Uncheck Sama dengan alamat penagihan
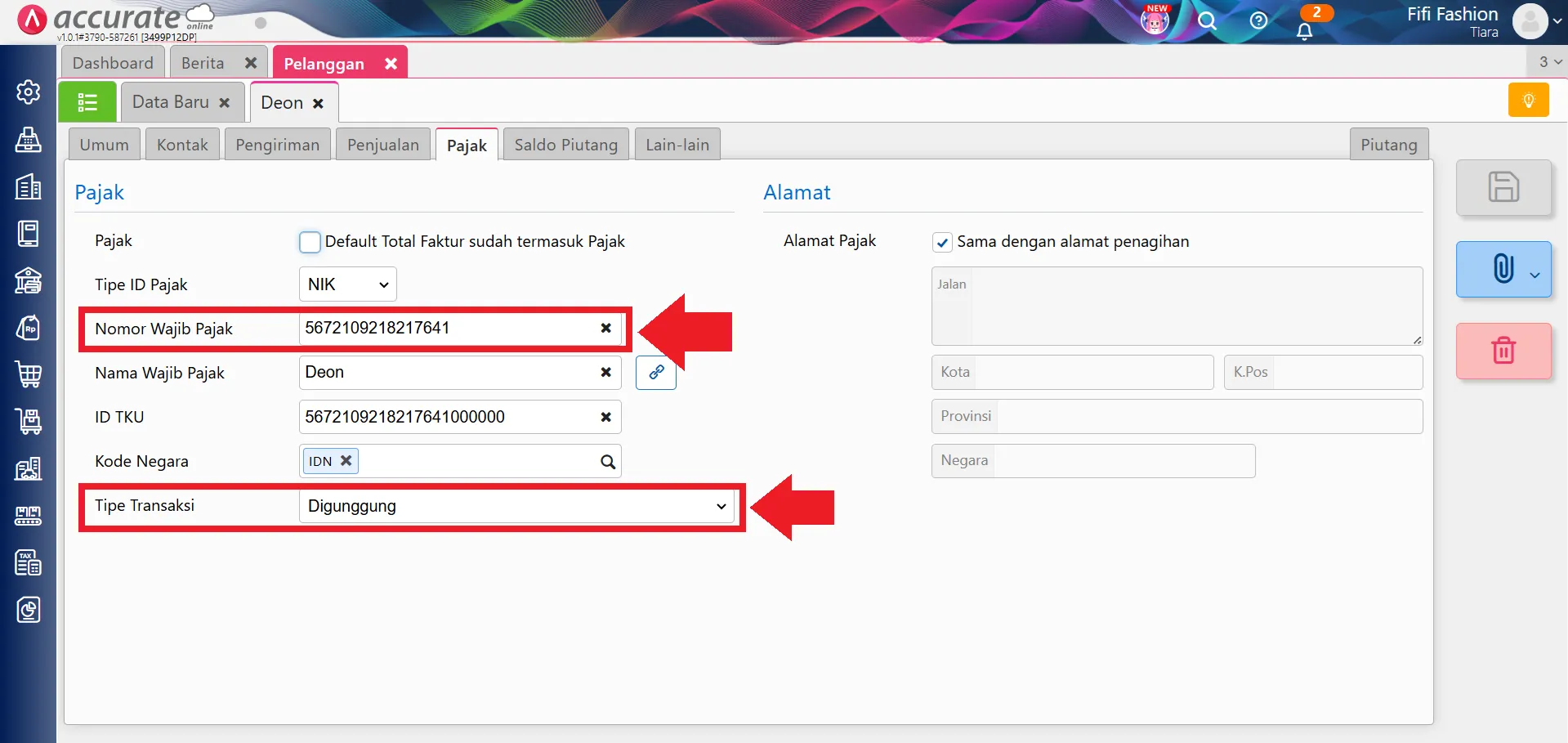The image size is (1568, 743). point(942,242)
